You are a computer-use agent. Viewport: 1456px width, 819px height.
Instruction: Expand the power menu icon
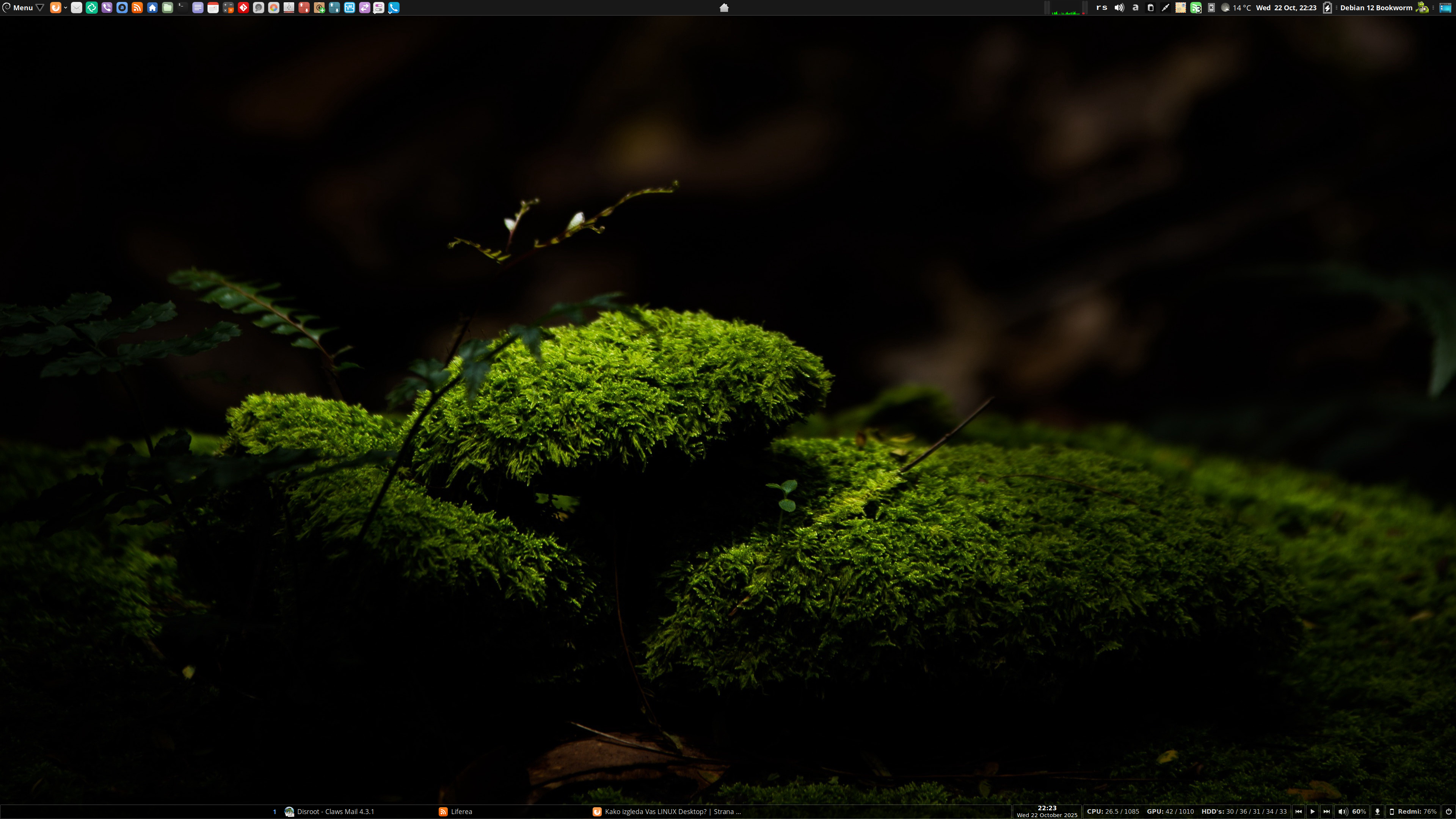[1448, 812]
